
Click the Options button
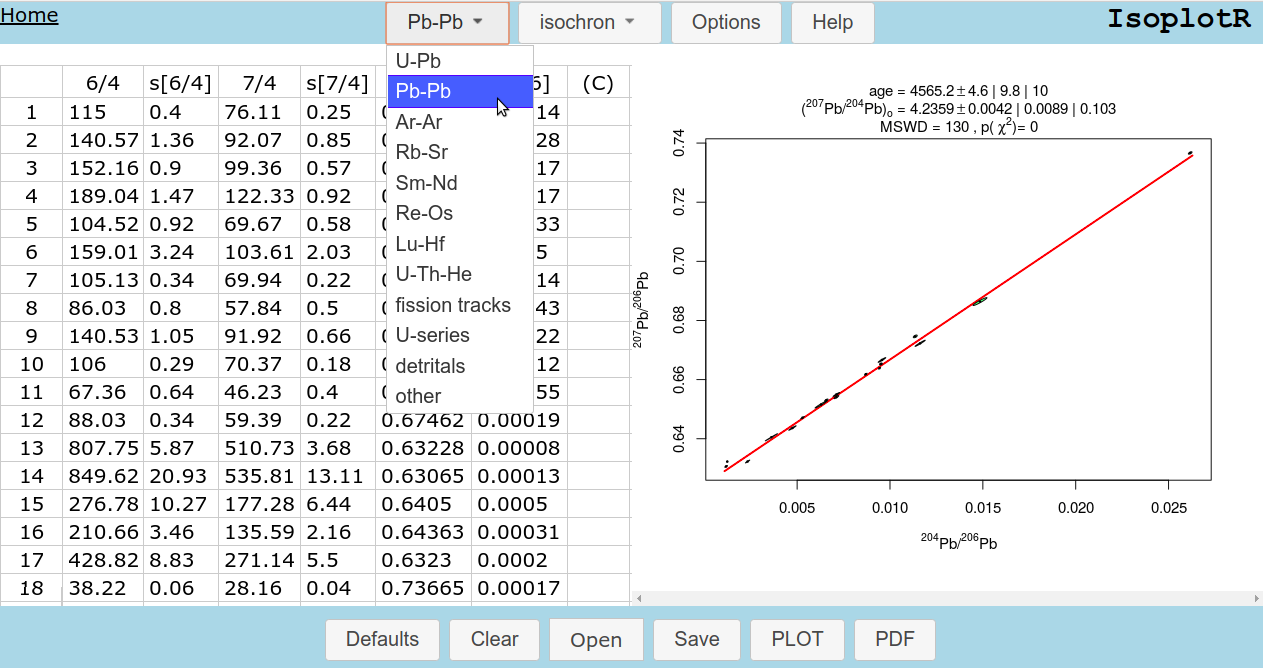725,22
